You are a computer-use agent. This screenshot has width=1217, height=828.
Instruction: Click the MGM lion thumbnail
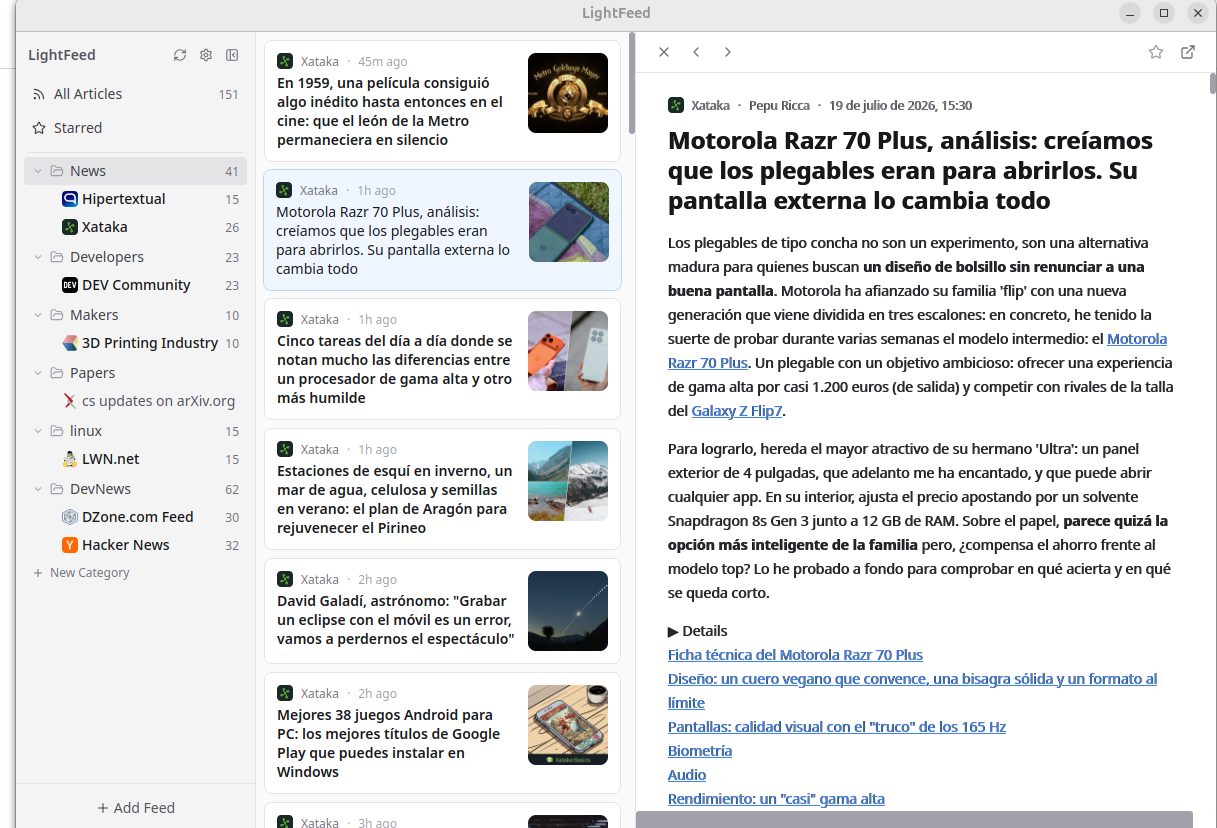click(x=568, y=93)
